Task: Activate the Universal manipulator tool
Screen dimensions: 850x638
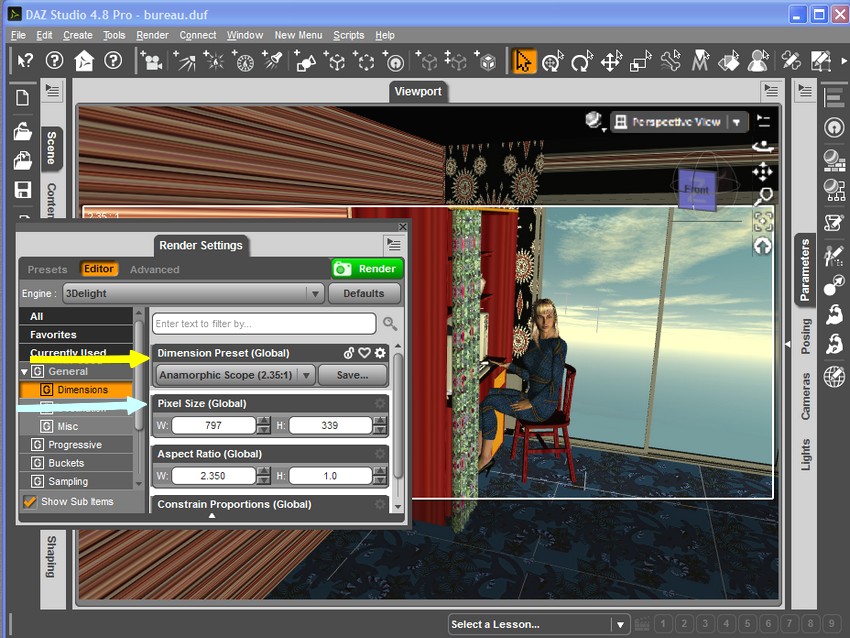Action: click(552, 61)
